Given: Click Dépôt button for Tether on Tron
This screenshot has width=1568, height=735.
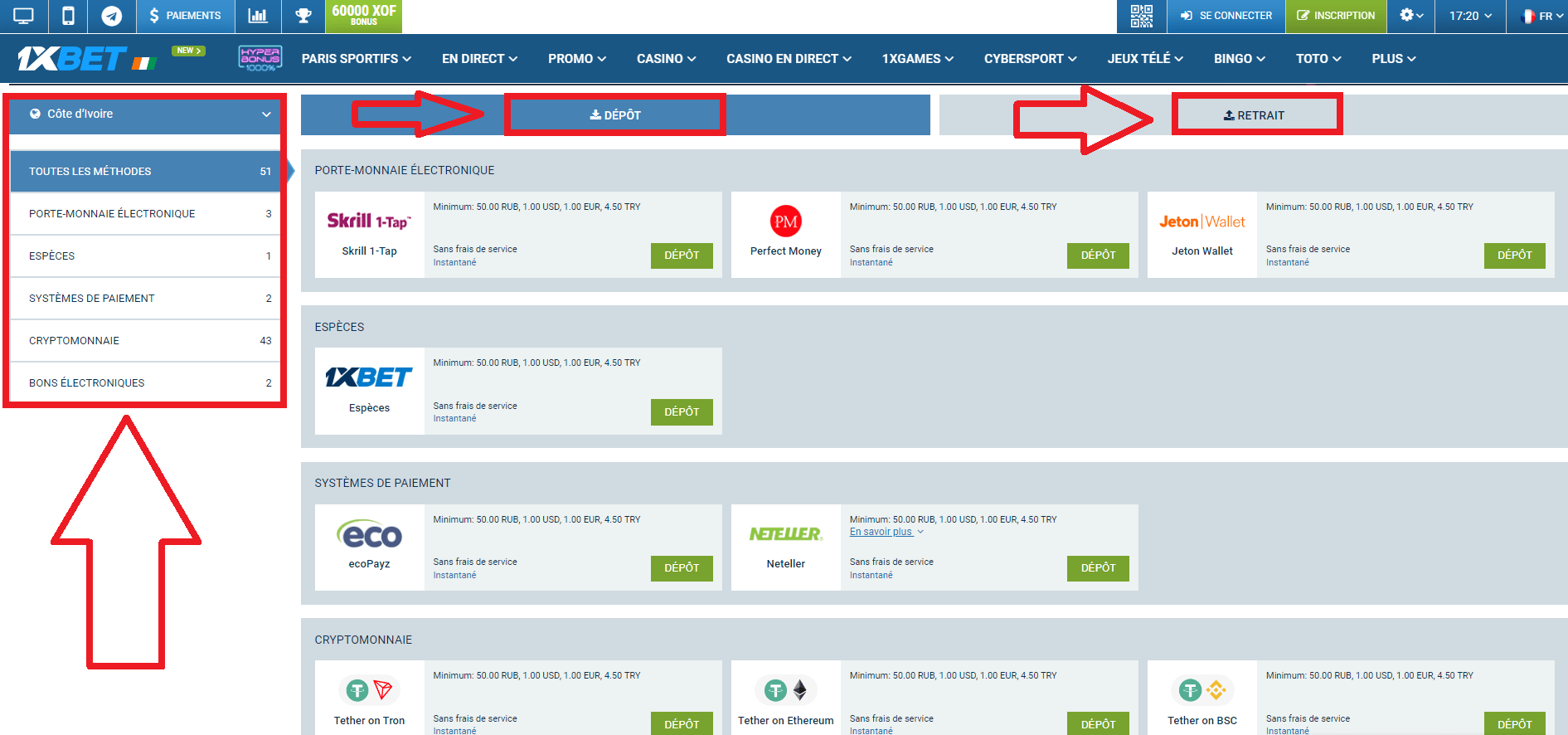Looking at the screenshot, I should (682, 723).
